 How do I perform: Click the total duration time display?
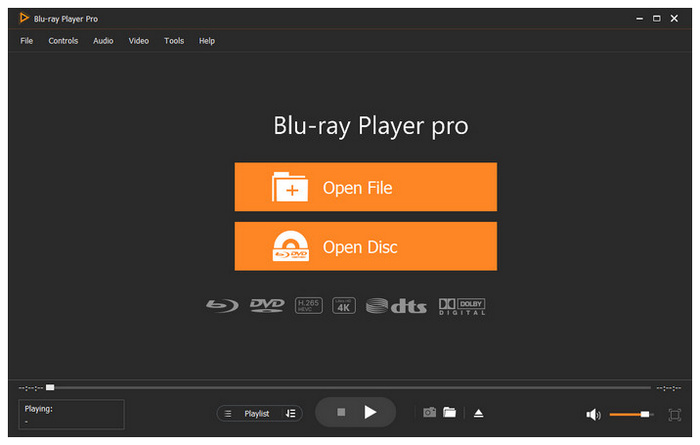pos(669,388)
